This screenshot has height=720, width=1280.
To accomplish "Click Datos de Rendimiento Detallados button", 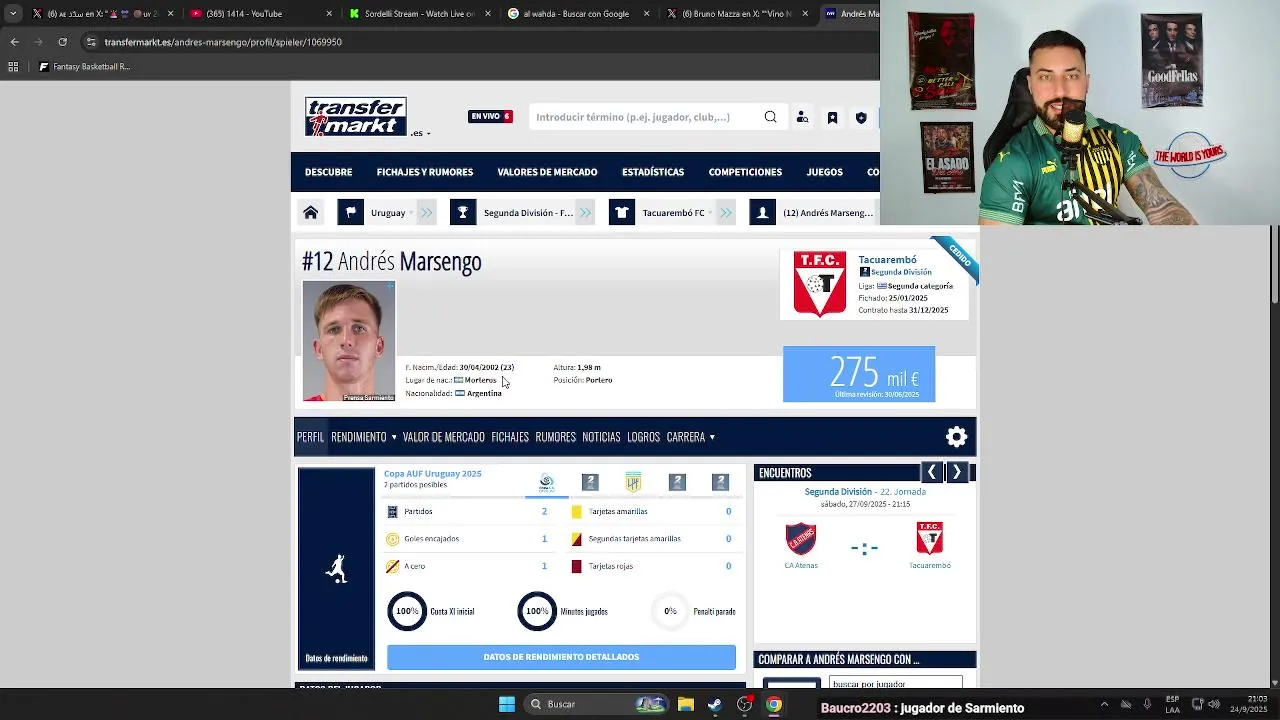I will pos(561,657).
